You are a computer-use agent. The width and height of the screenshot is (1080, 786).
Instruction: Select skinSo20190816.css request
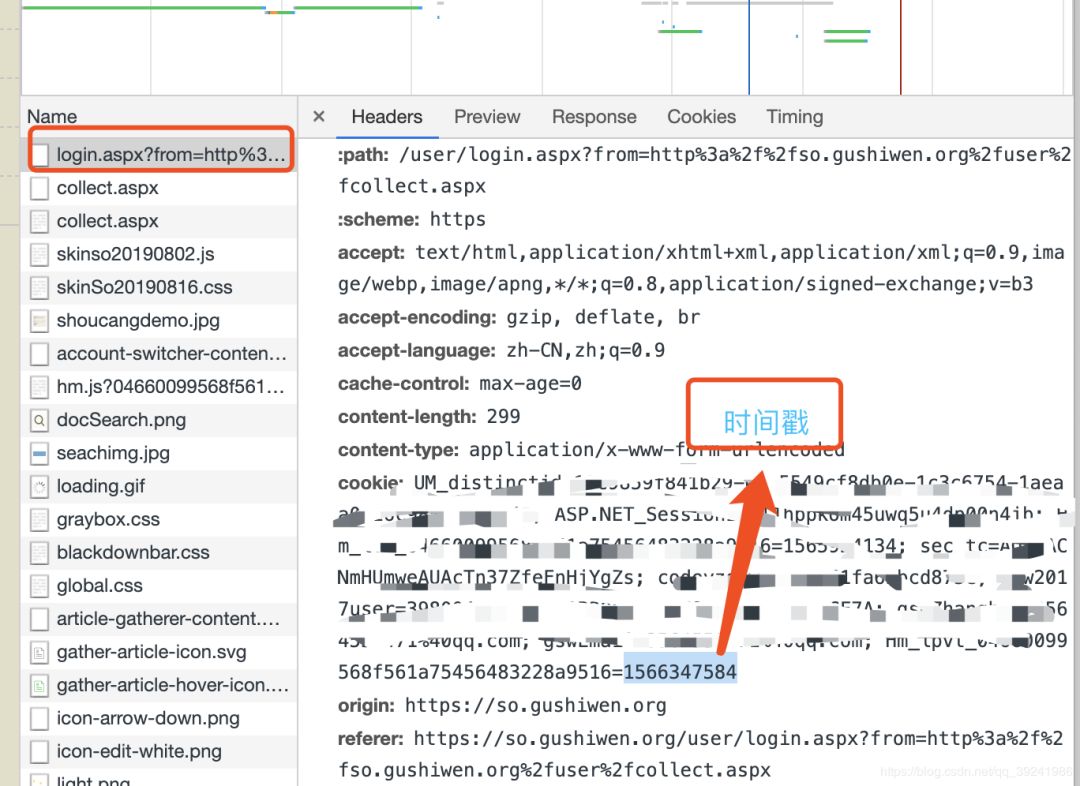point(160,287)
